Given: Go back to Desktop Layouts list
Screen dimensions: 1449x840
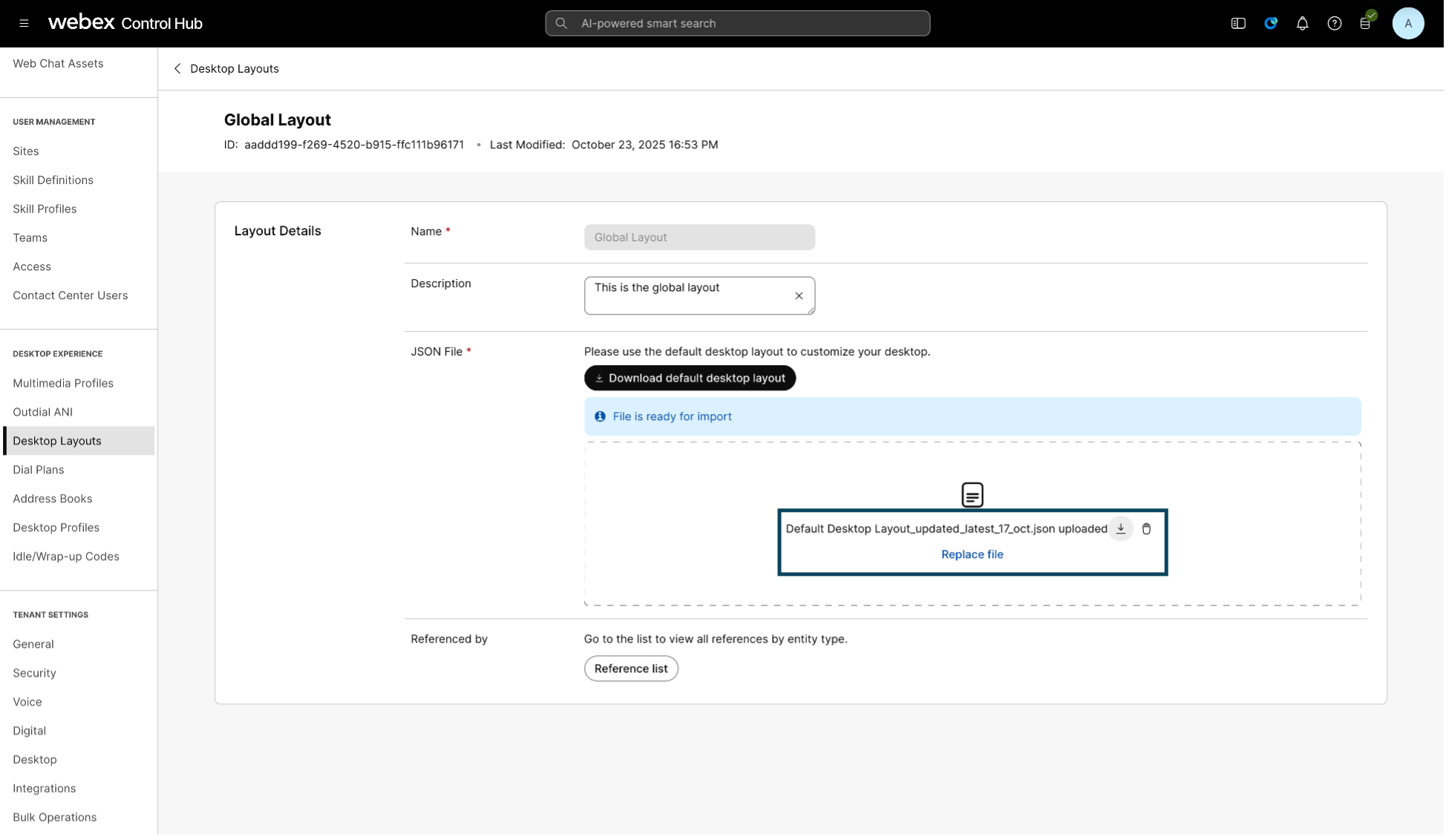Looking at the screenshot, I should click(x=177, y=69).
